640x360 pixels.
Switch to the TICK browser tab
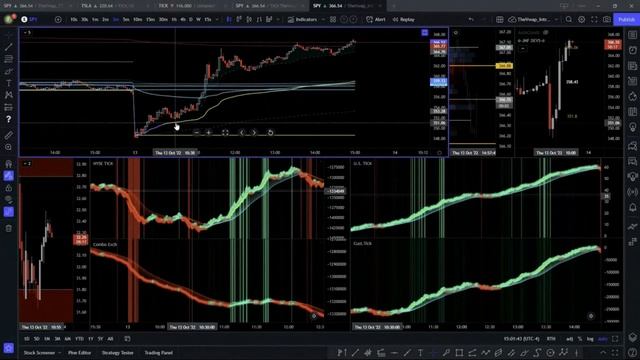(x=191, y=6)
